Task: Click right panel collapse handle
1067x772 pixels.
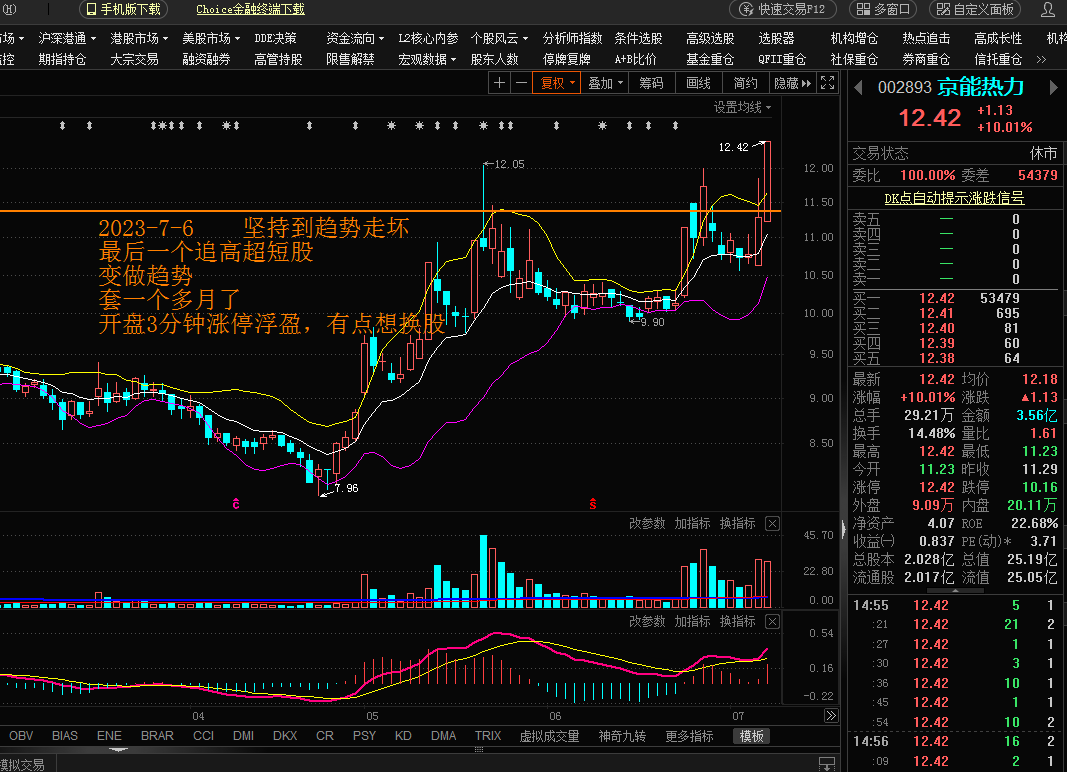Action: (844, 528)
